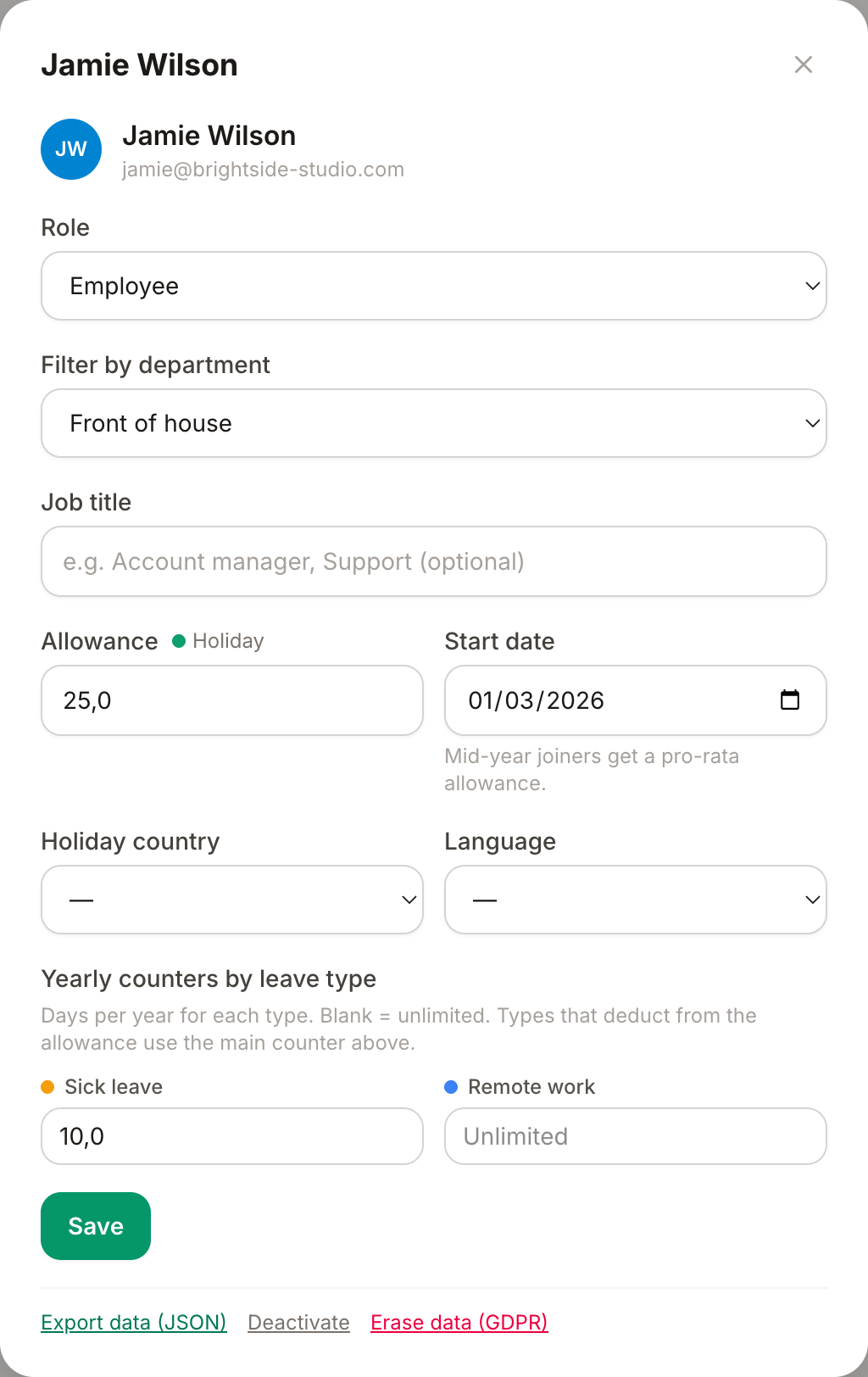Click the blue dot beside Remote work

[451, 1087]
